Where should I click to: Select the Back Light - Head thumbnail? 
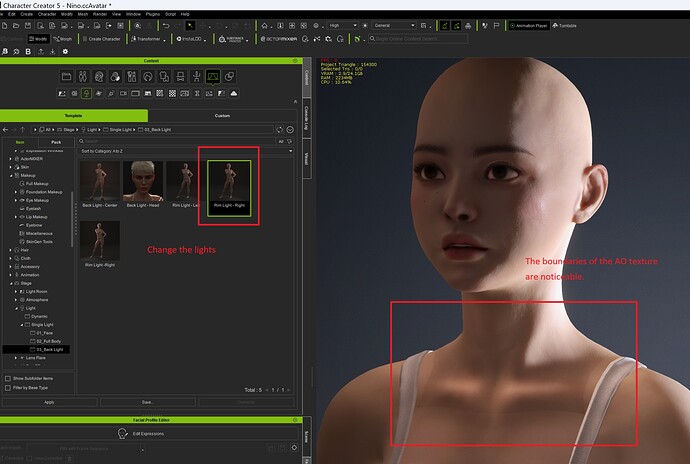coord(143,184)
